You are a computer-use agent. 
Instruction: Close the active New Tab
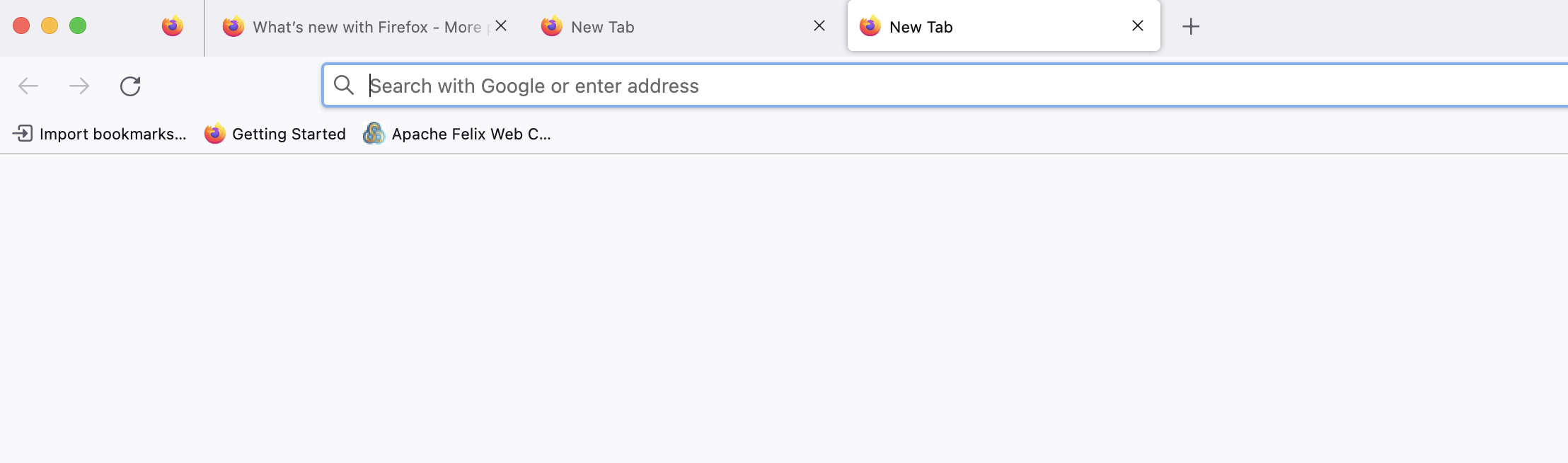(1138, 26)
